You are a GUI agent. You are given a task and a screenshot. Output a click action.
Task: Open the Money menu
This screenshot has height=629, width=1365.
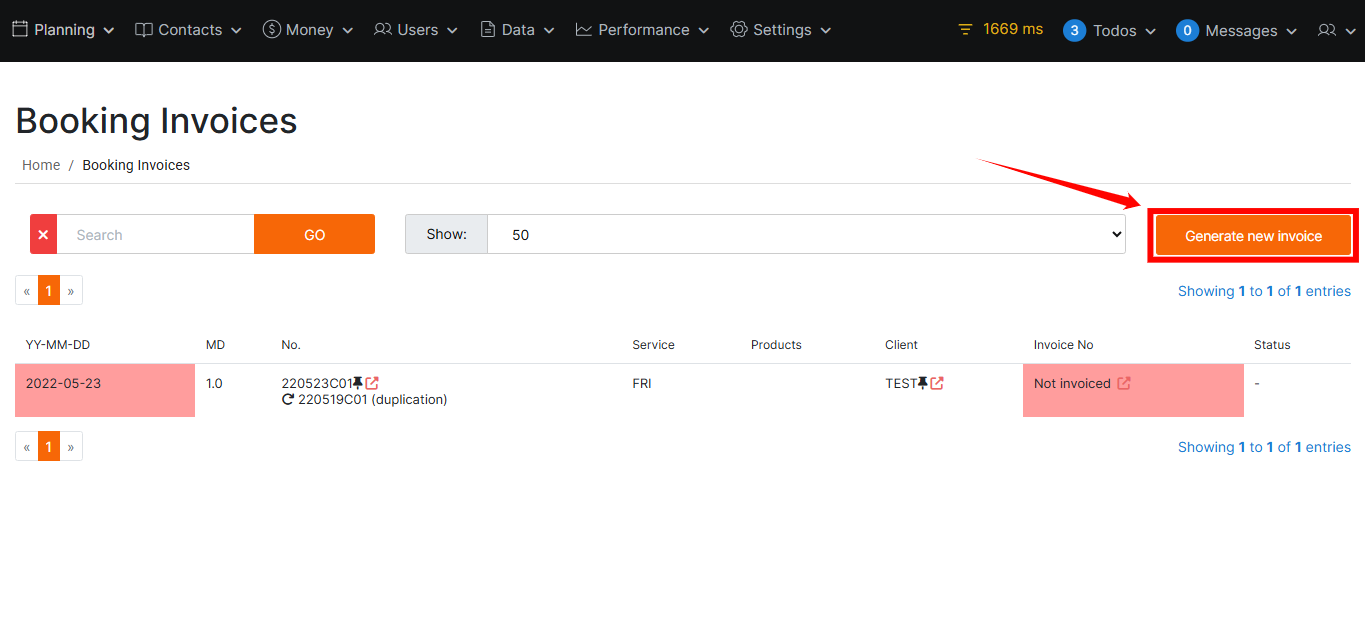pos(308,30)
